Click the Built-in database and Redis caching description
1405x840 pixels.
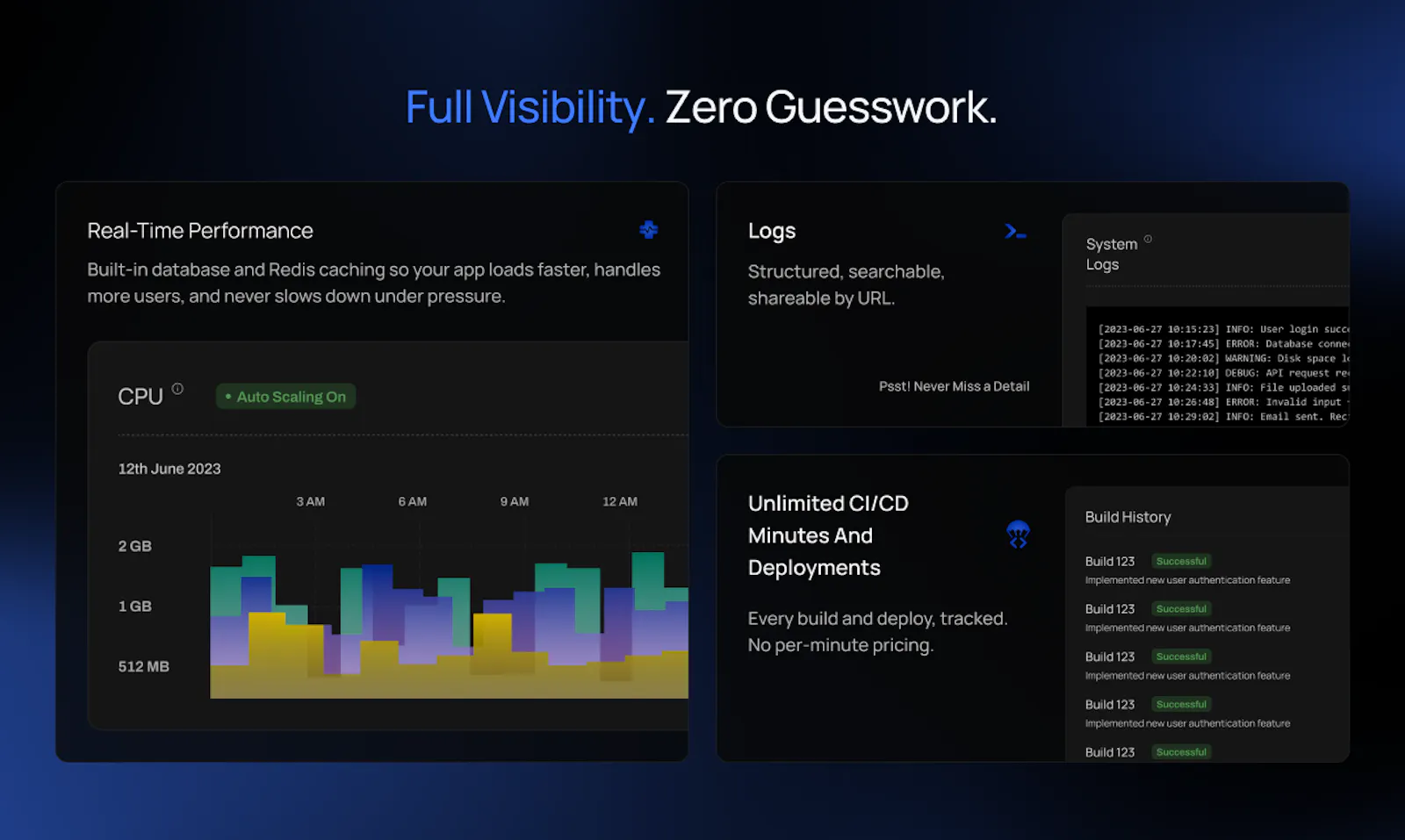[x=373, y=283]
